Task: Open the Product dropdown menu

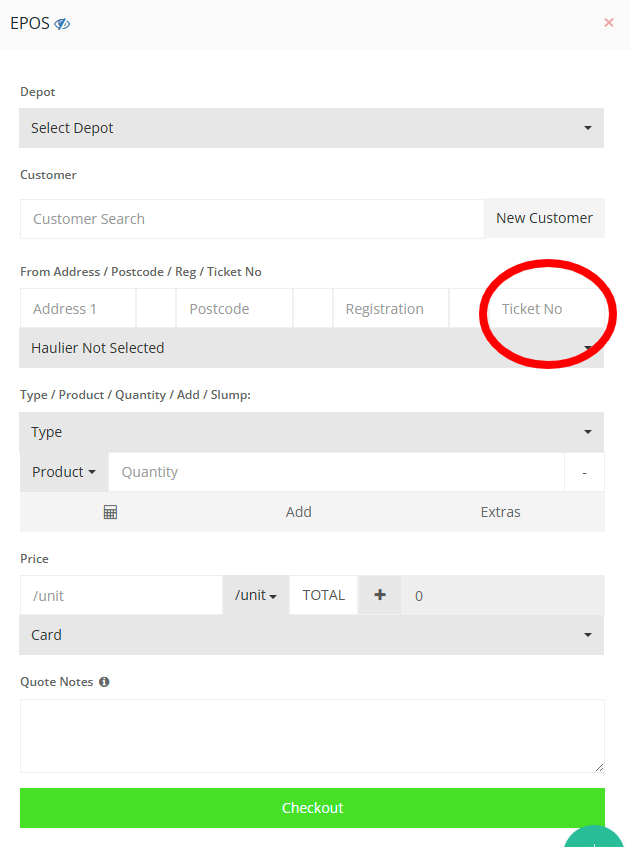Action: pyautogui.click(x=64, y=472)
